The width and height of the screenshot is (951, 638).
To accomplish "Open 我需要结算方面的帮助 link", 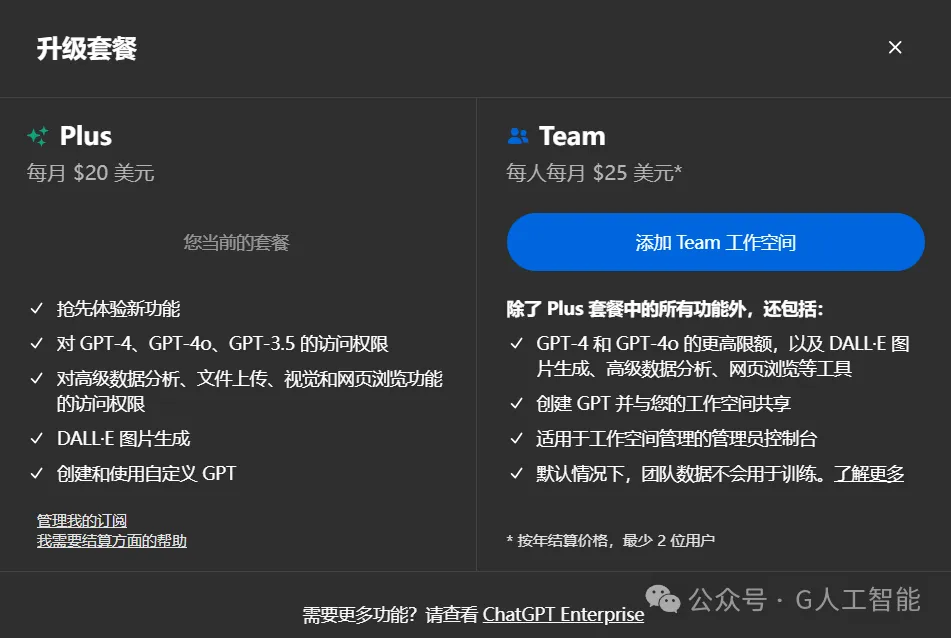I will click(x=112, y=540).
